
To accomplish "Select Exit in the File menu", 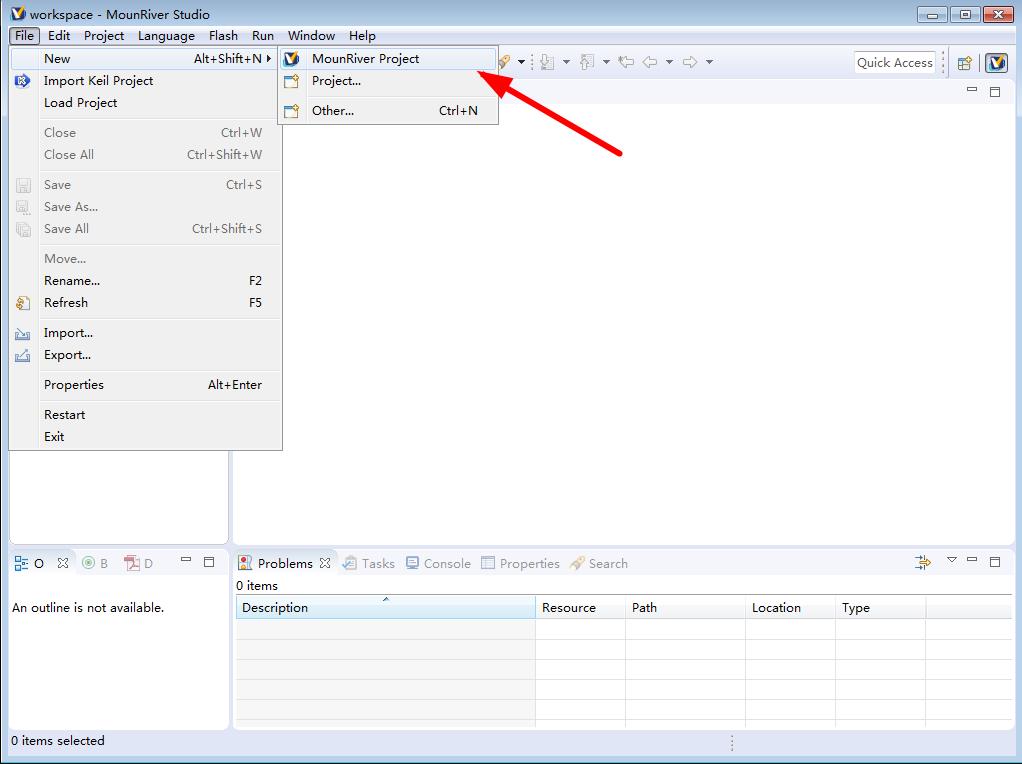I will [145, 437].
